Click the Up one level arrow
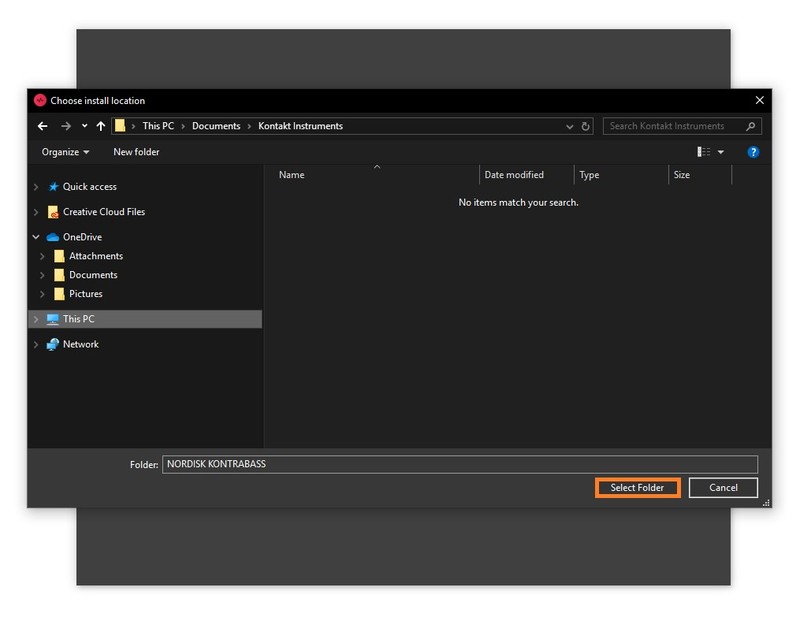This screenshot has width=800, height=617. coord(101,126)
